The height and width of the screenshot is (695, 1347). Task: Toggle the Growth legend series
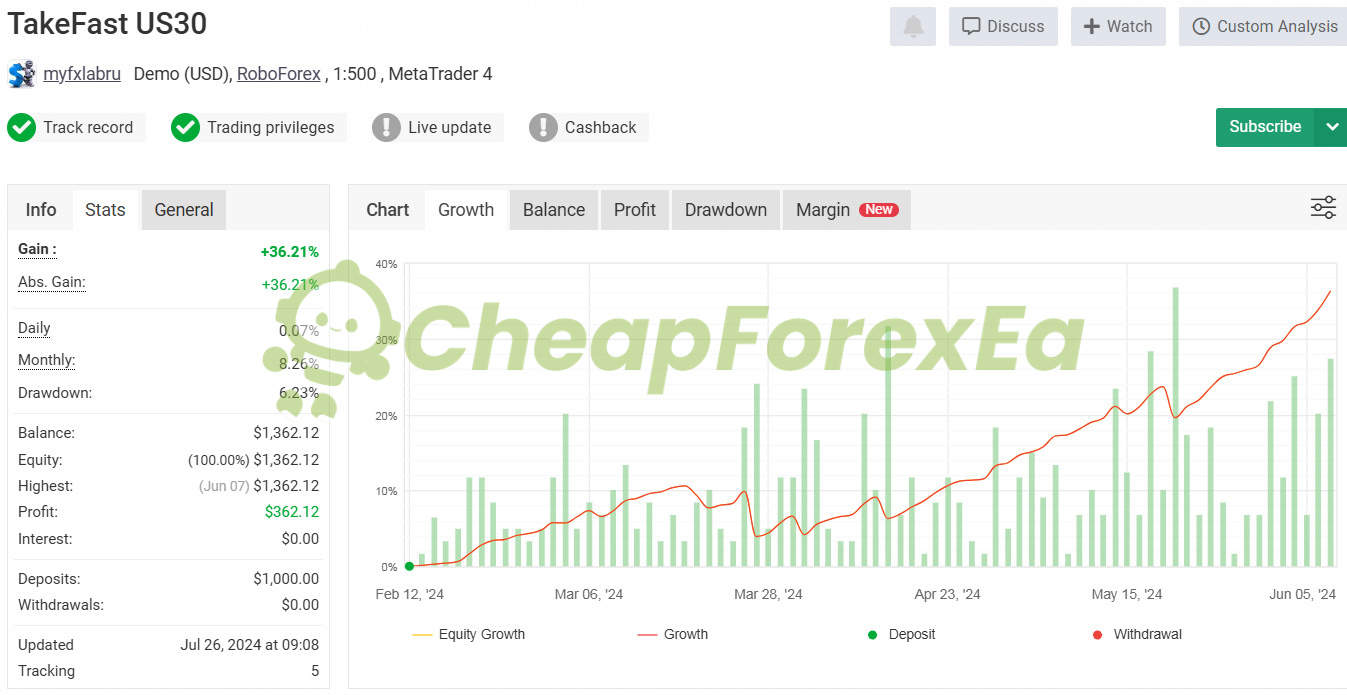click(672, 635)
